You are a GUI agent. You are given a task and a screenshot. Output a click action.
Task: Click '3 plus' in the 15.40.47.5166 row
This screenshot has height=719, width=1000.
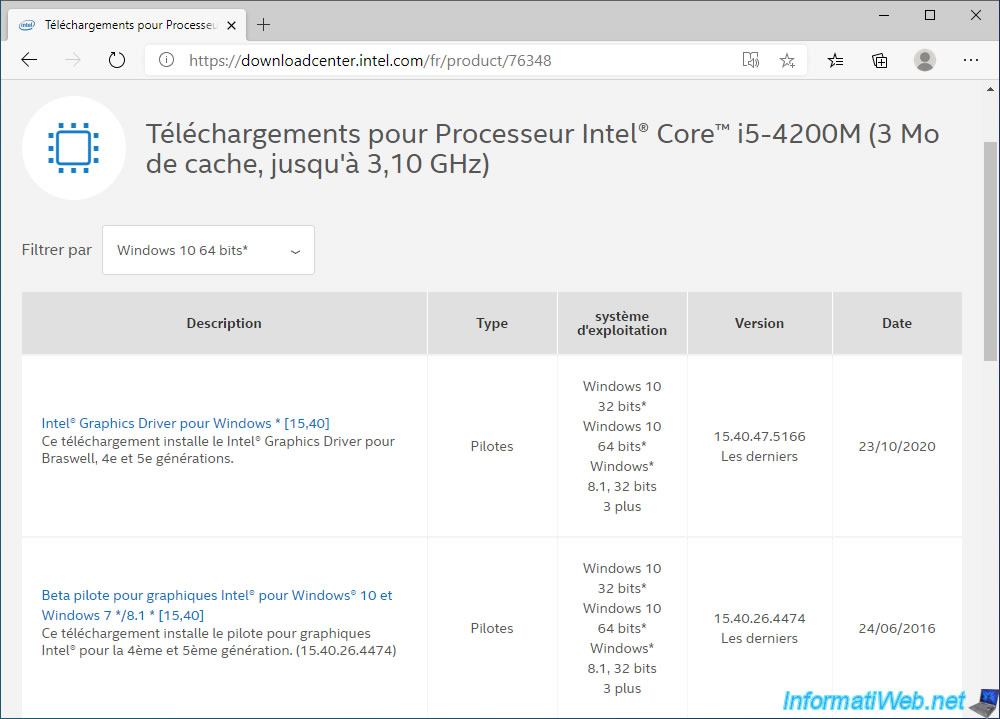pos(622,507)
